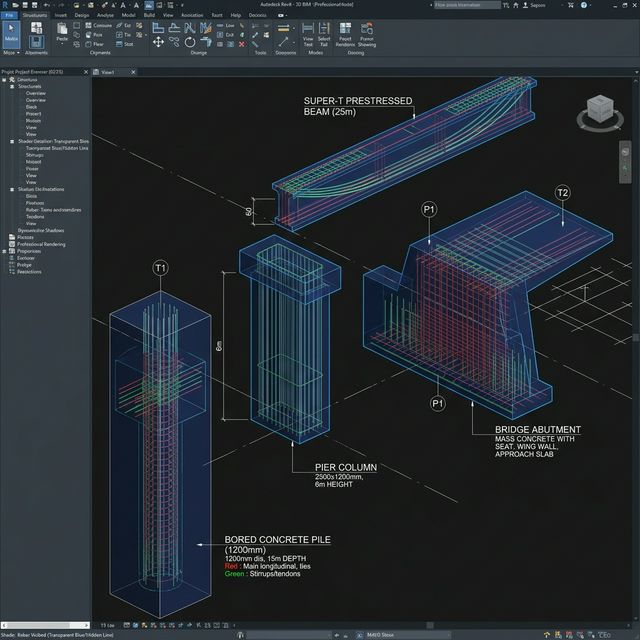Select the Strrups tree item
The image size is (640, 640).
(x=34, y=155)
